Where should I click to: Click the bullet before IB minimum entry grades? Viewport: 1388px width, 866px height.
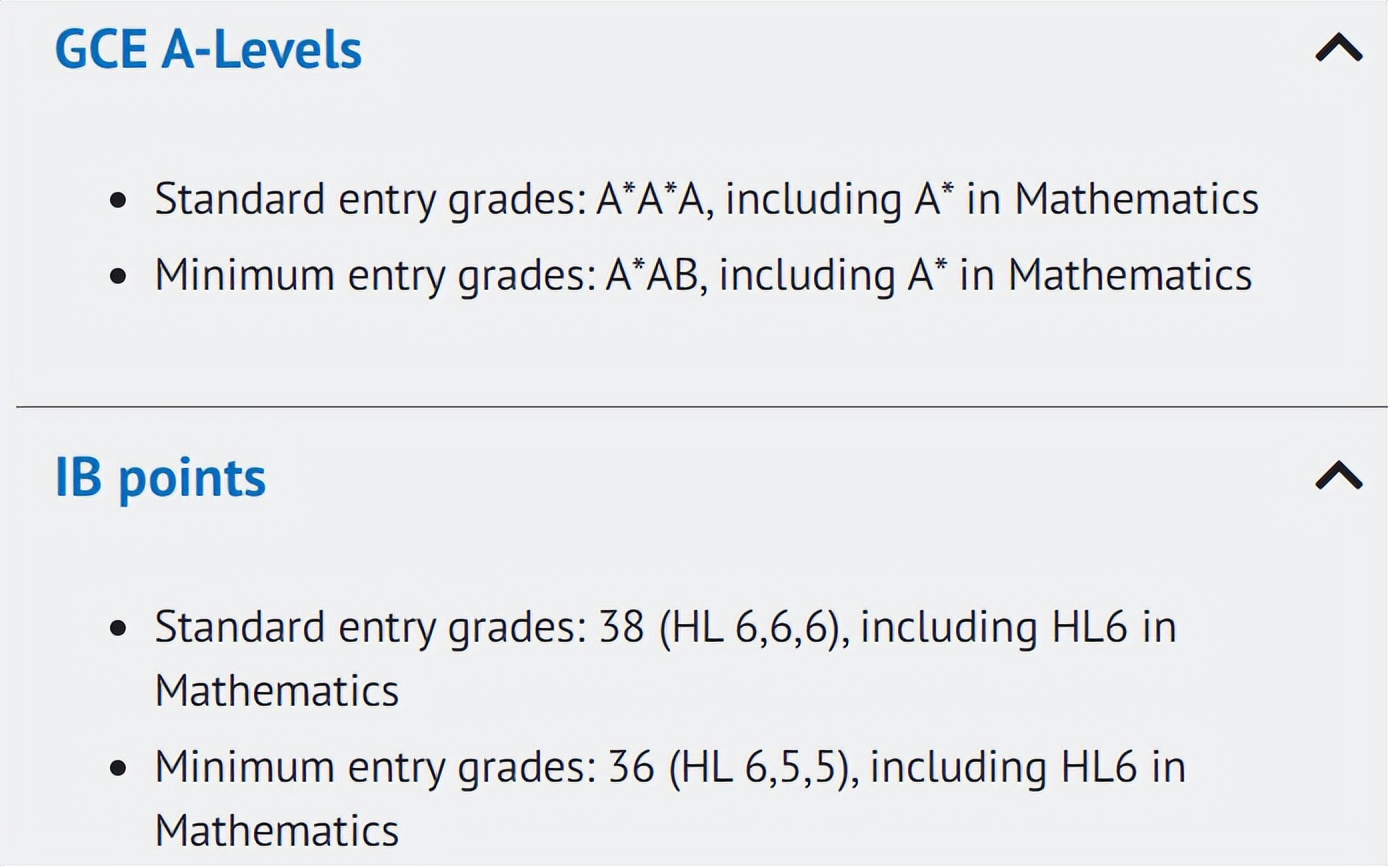[x=120, y=768]
